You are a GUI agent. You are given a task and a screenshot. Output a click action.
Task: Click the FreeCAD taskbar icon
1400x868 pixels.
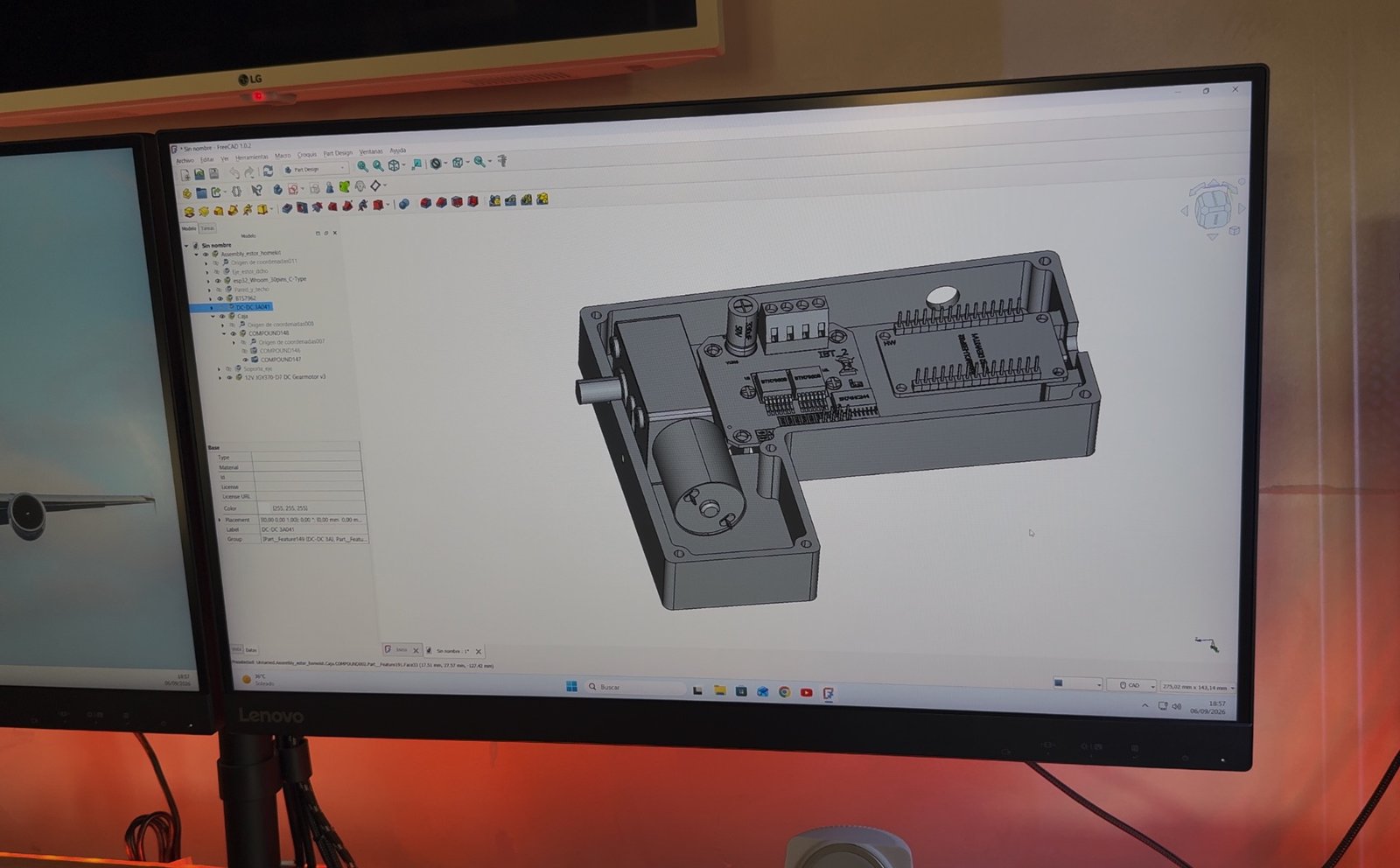(x=828, y=693)
